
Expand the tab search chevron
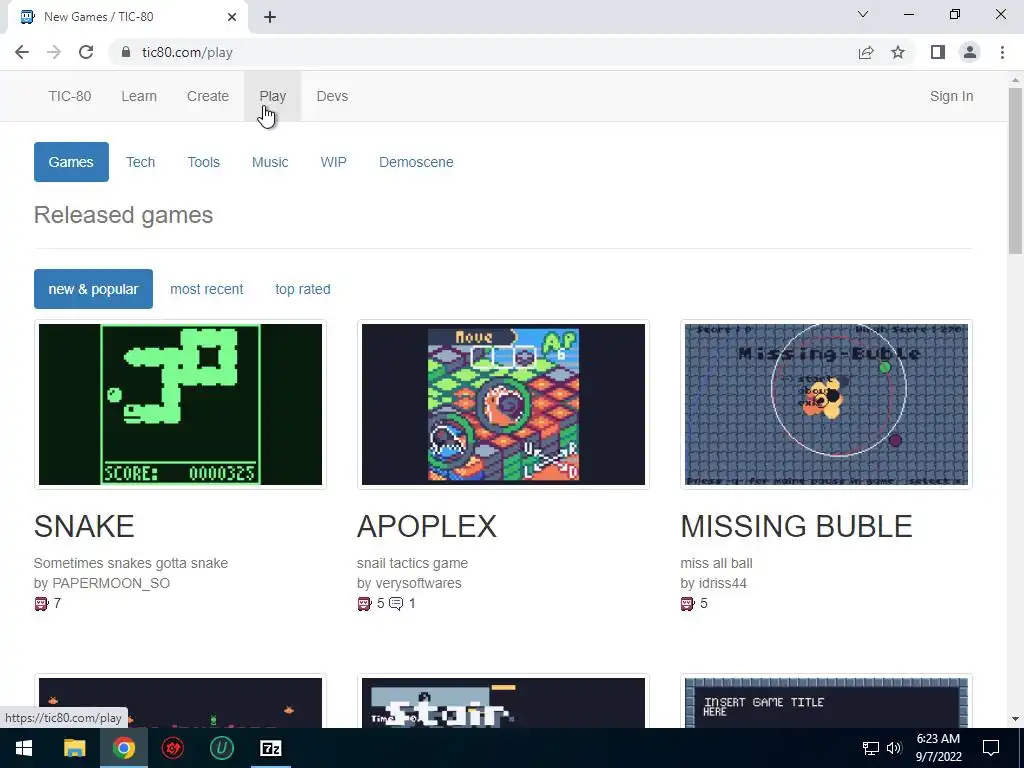863,14
